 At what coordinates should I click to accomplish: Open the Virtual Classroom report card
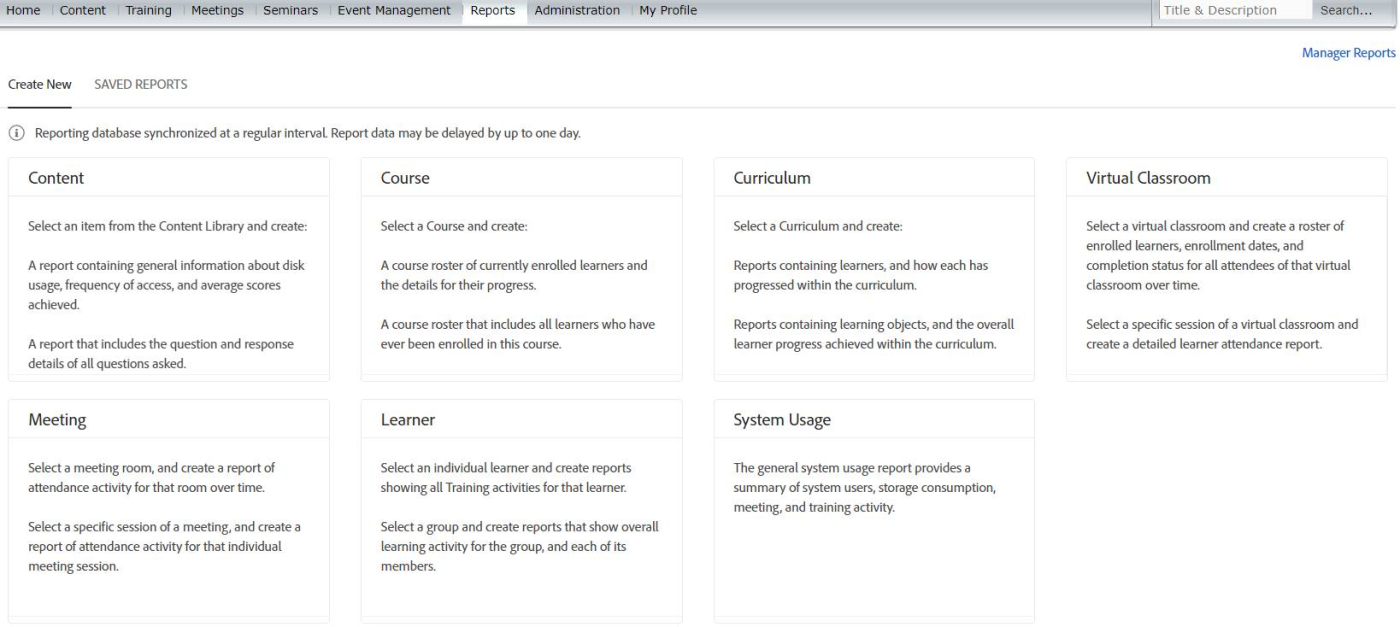[x=1226, y=268]
